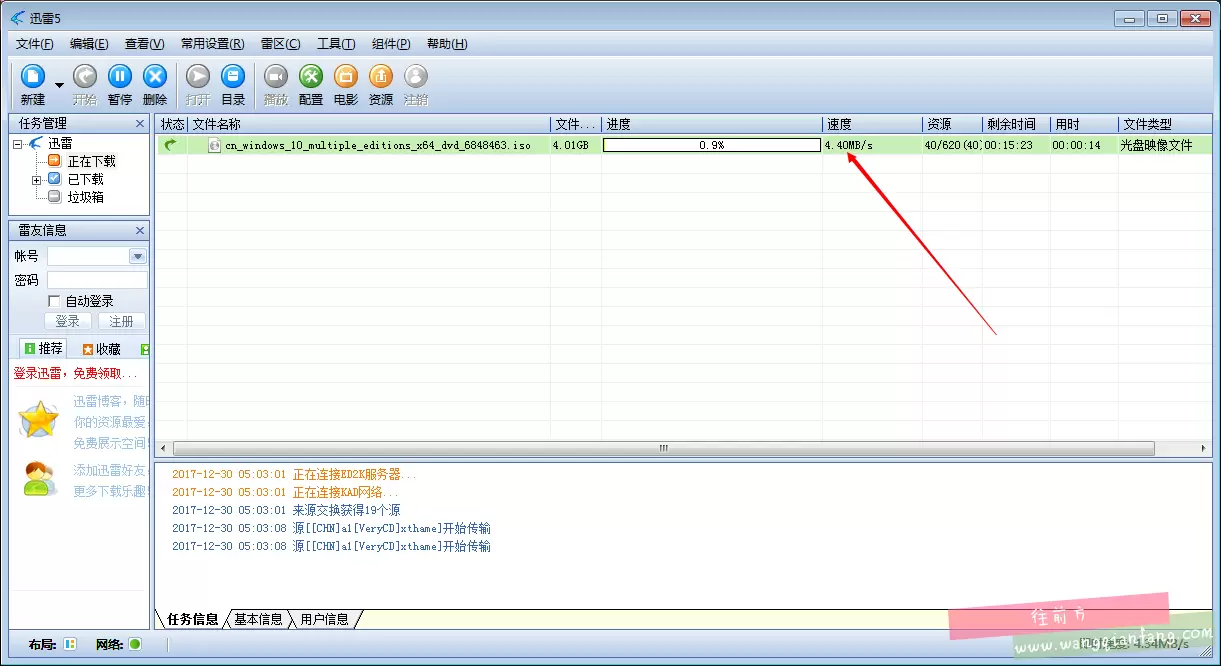Screen dimensions: 1221x666
Task: Switch to the 推荐 tab
Action: pyautogui.click(x=43, y=349)
